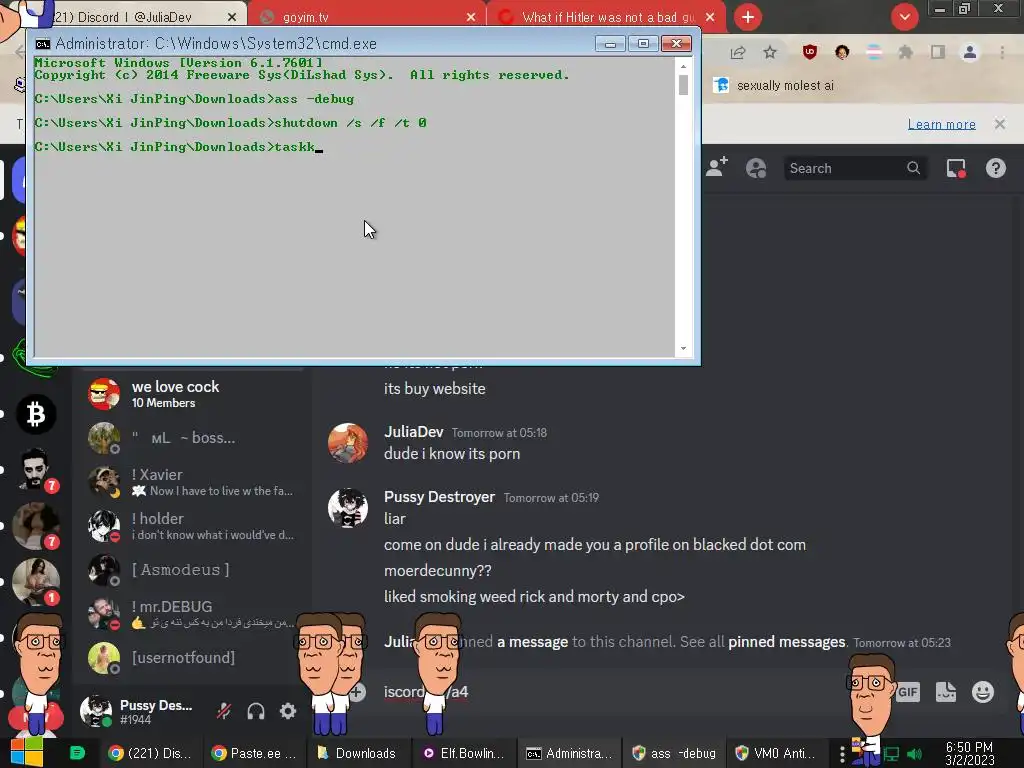Switch to Downloads folder in taskbar

click(x=358, y=753)
